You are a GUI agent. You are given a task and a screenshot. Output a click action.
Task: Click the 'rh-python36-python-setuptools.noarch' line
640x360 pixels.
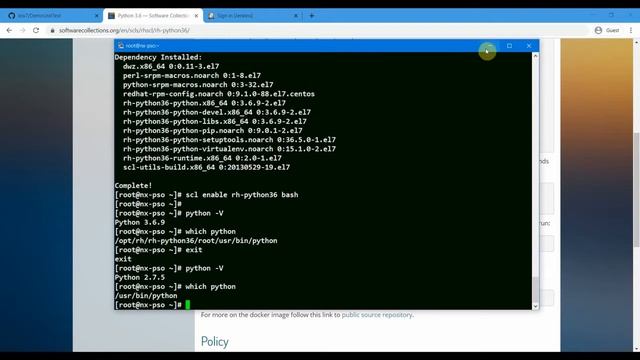click(x=229, y=140)
